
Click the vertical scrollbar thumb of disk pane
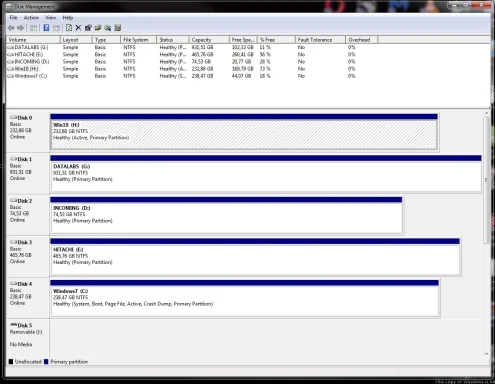486,180
